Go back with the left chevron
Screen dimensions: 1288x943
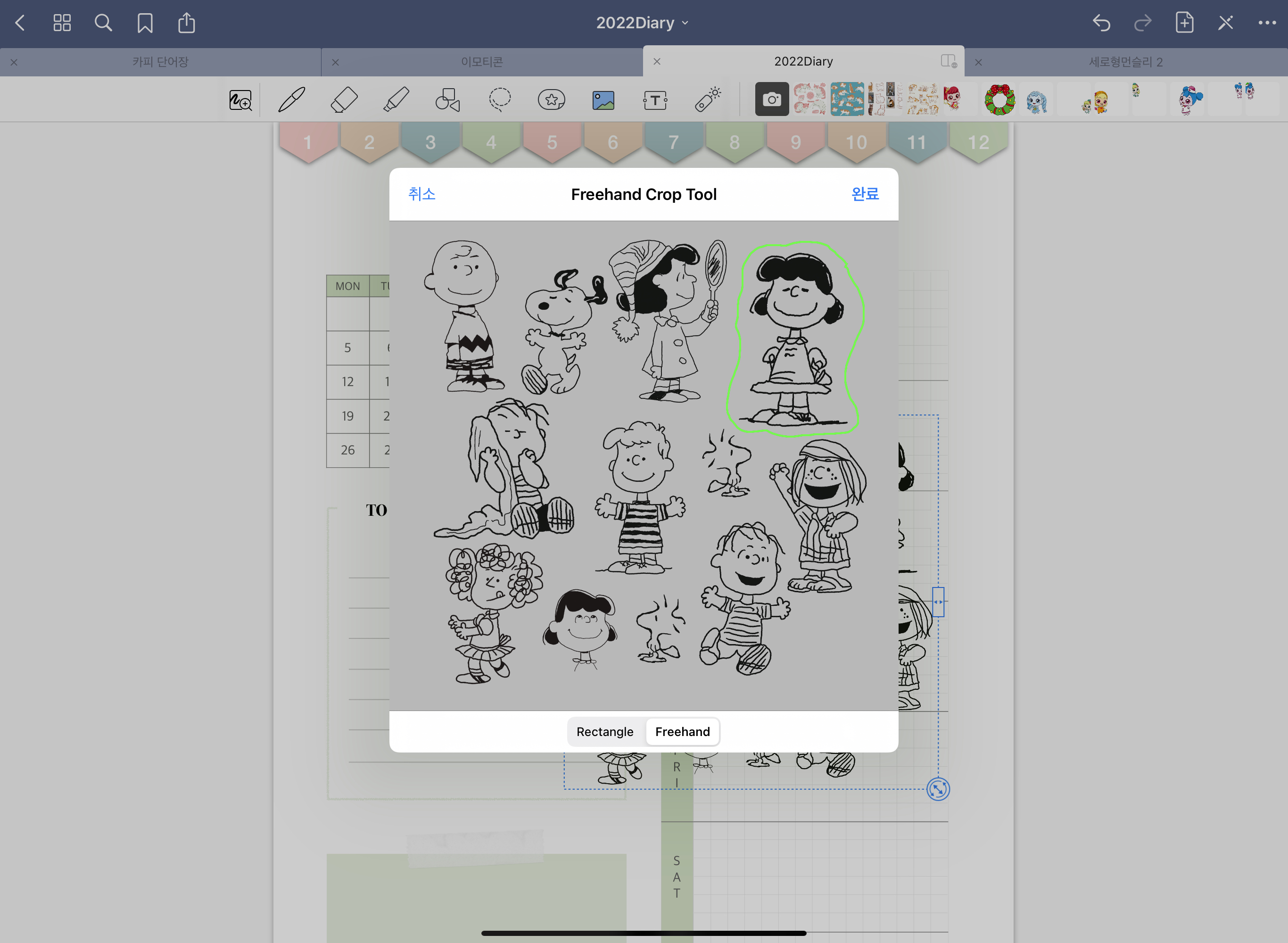tap(20, 23)
